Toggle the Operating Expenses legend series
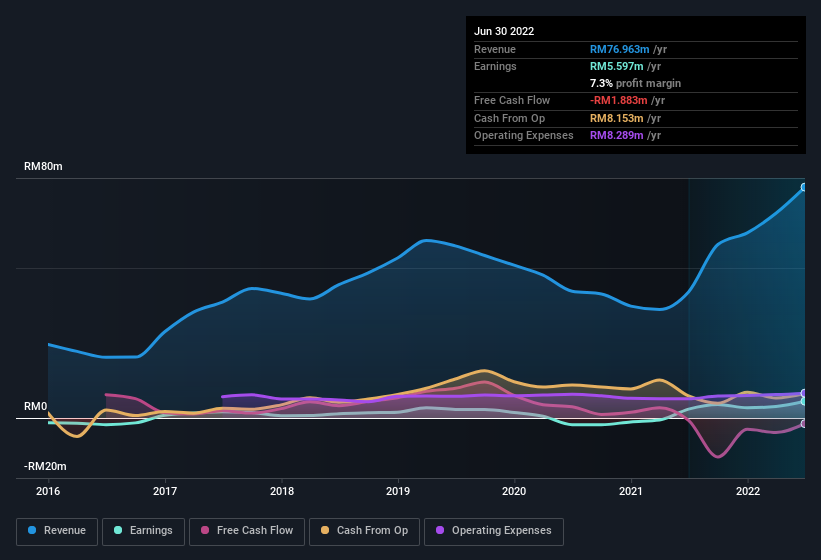 (494, 531)
